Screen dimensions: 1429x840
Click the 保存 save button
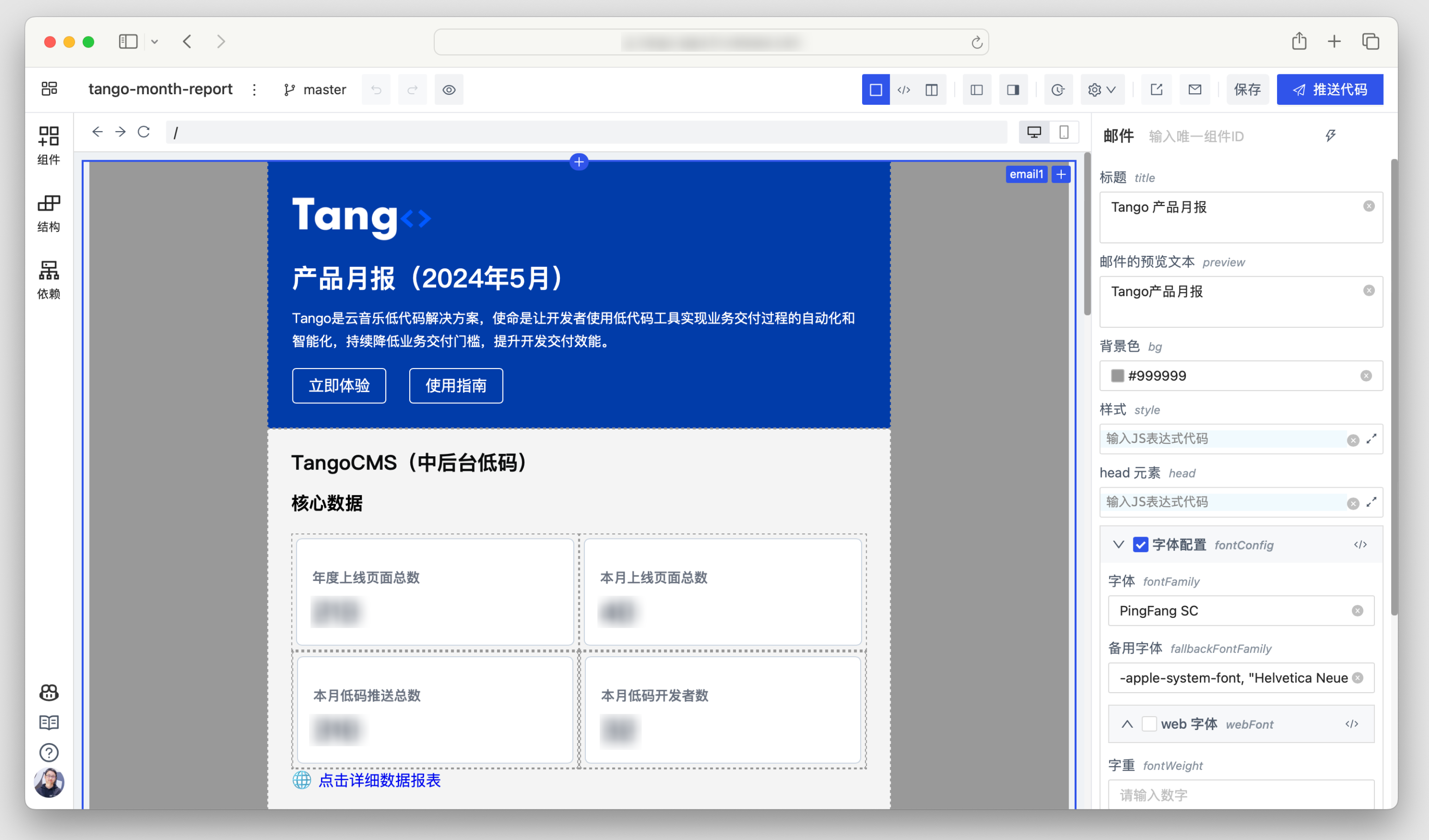1247,90
